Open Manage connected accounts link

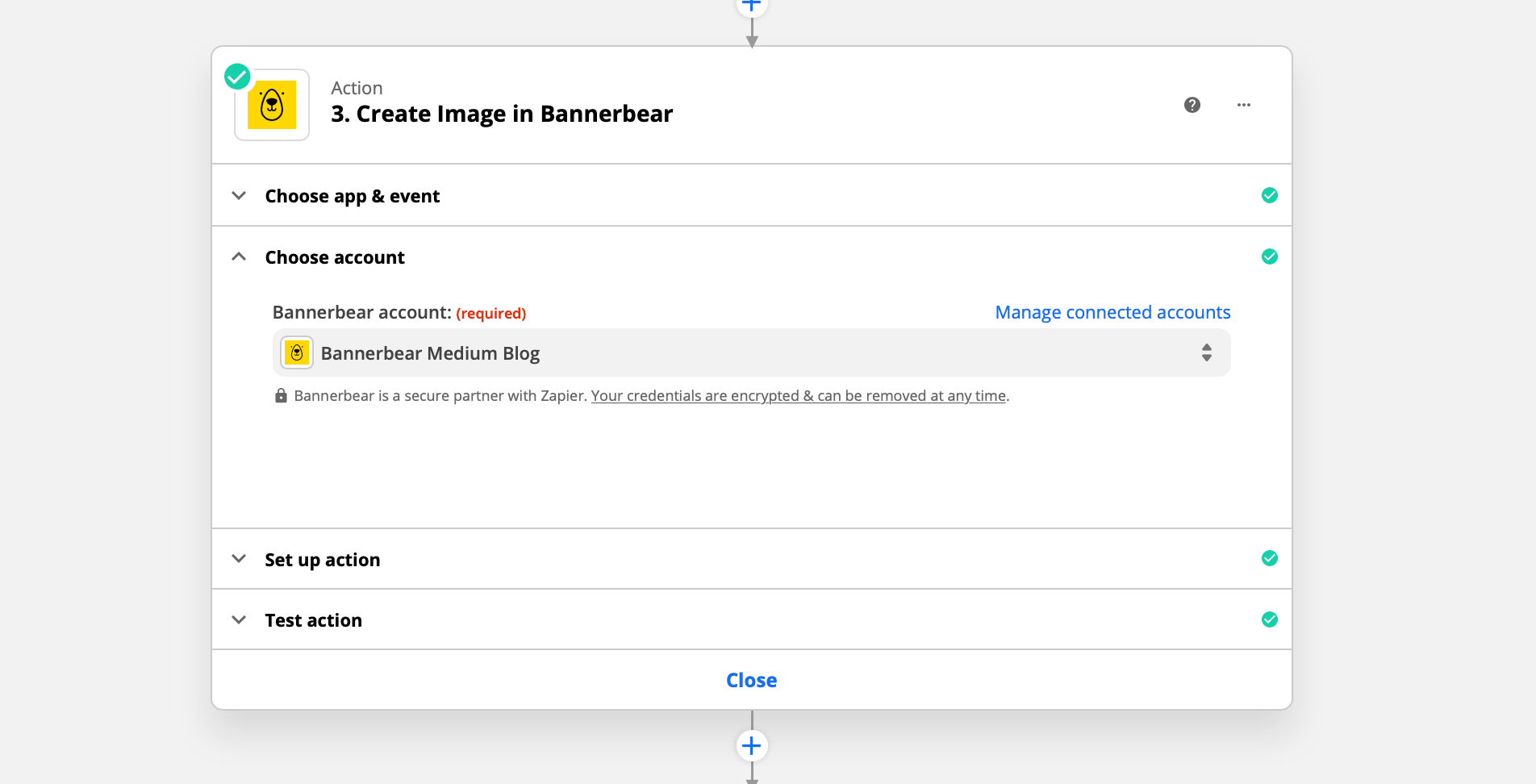1112,312
